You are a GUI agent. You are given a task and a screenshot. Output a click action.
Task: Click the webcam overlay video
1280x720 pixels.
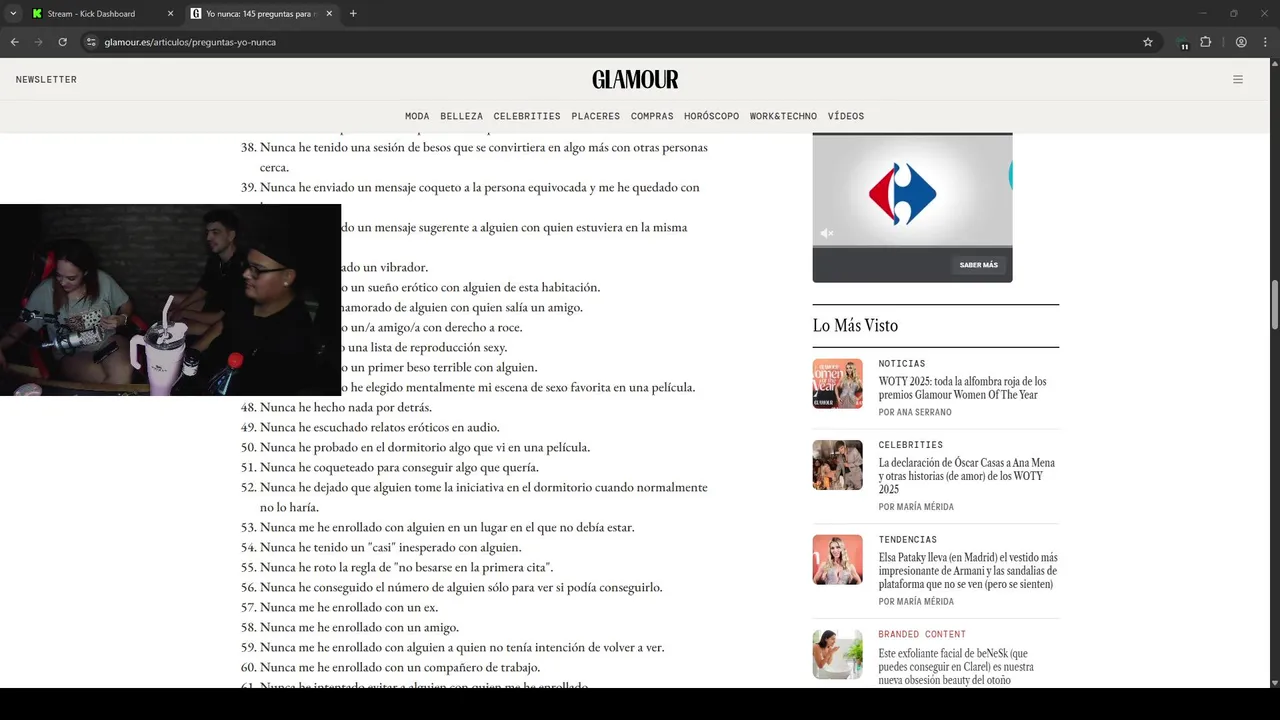(170, 300)
